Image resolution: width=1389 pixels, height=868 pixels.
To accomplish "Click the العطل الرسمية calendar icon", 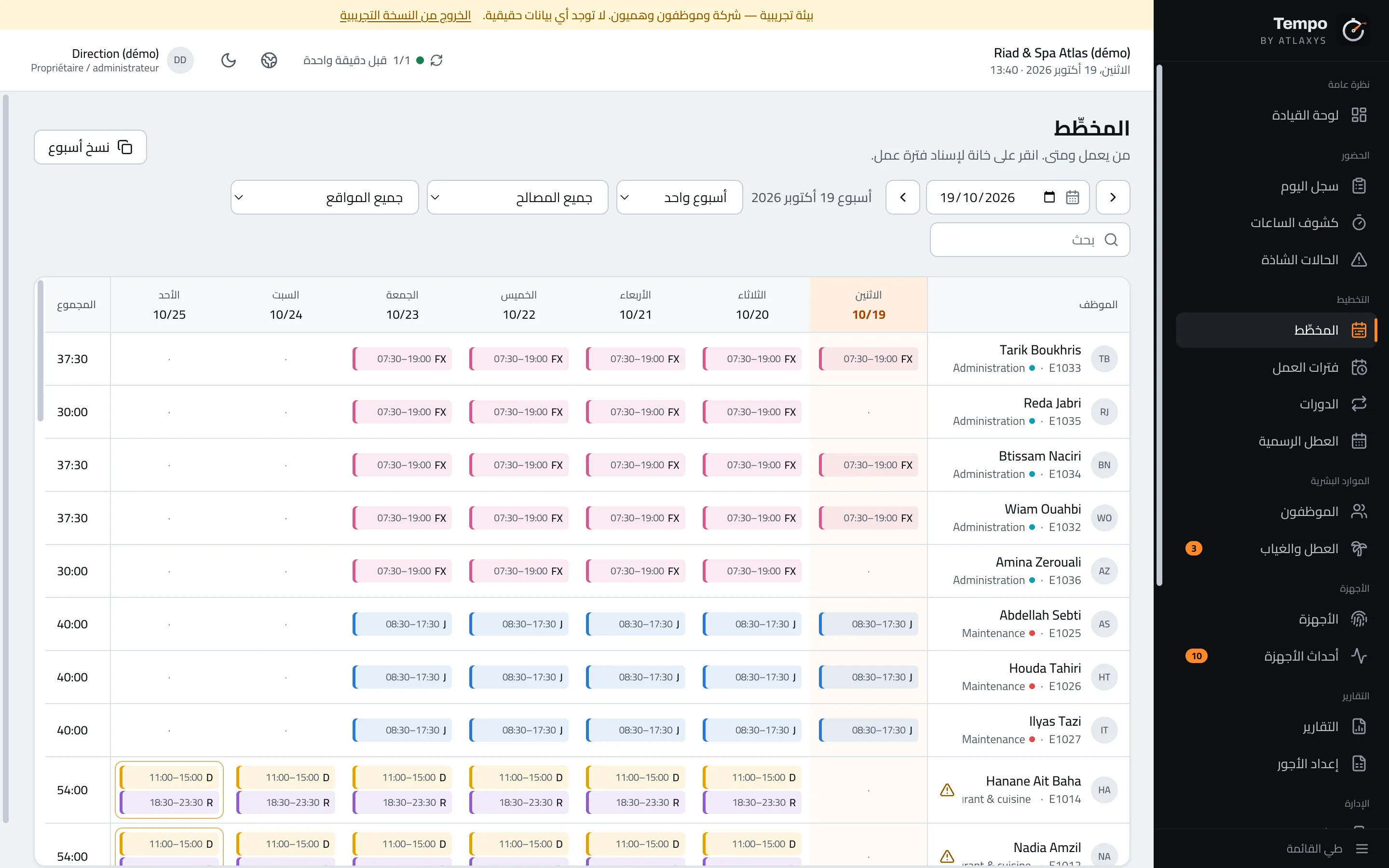I will (1359, 441).
